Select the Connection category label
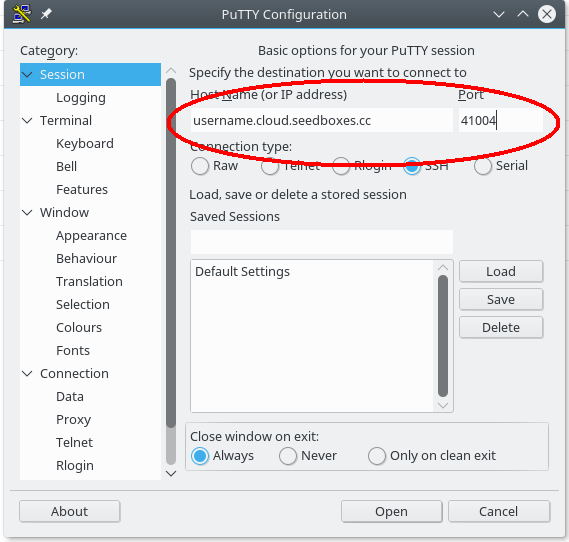569x542 pixels. 74,373
